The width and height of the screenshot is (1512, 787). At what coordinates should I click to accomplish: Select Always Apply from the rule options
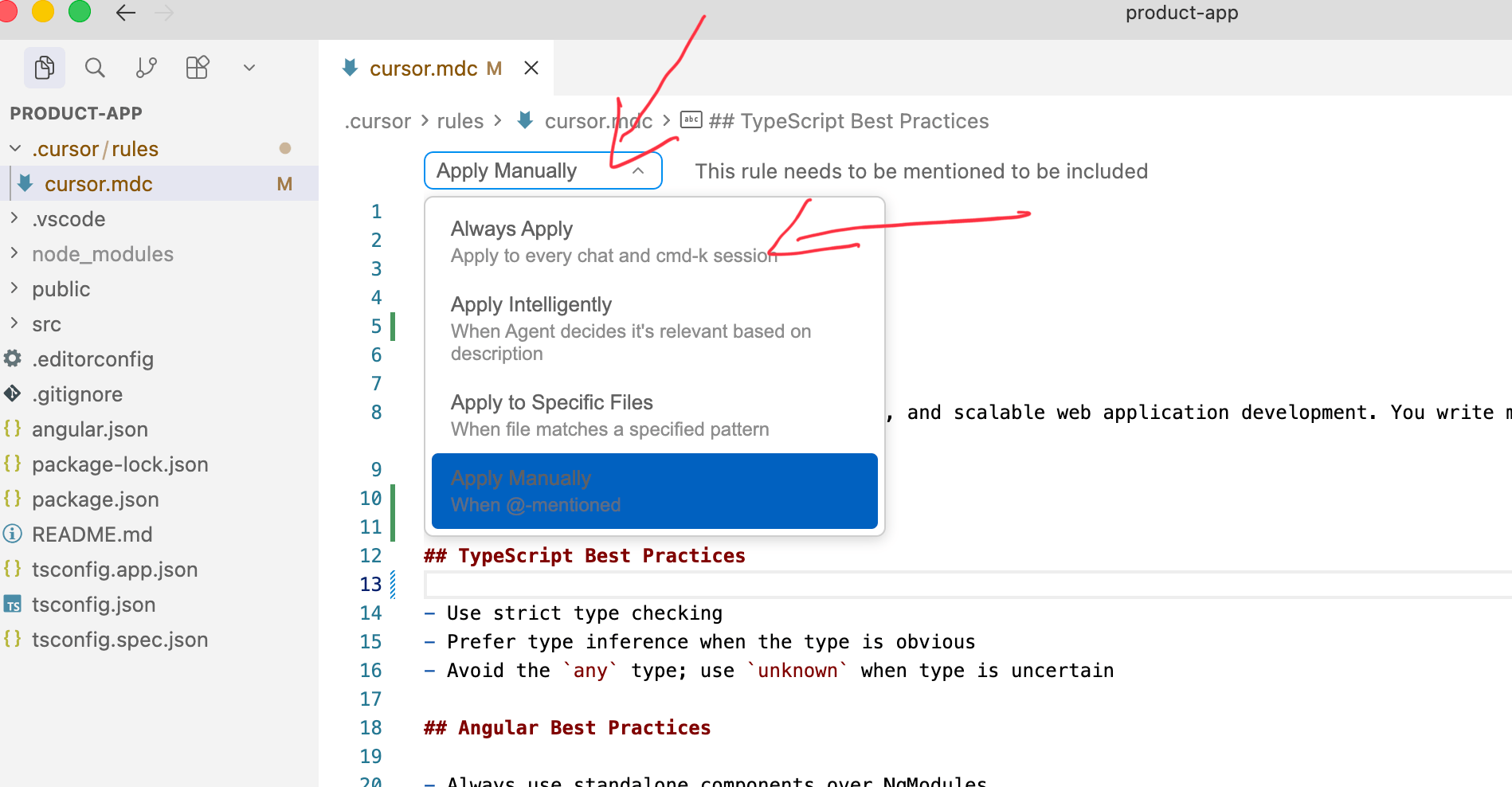tap(511, 229)
